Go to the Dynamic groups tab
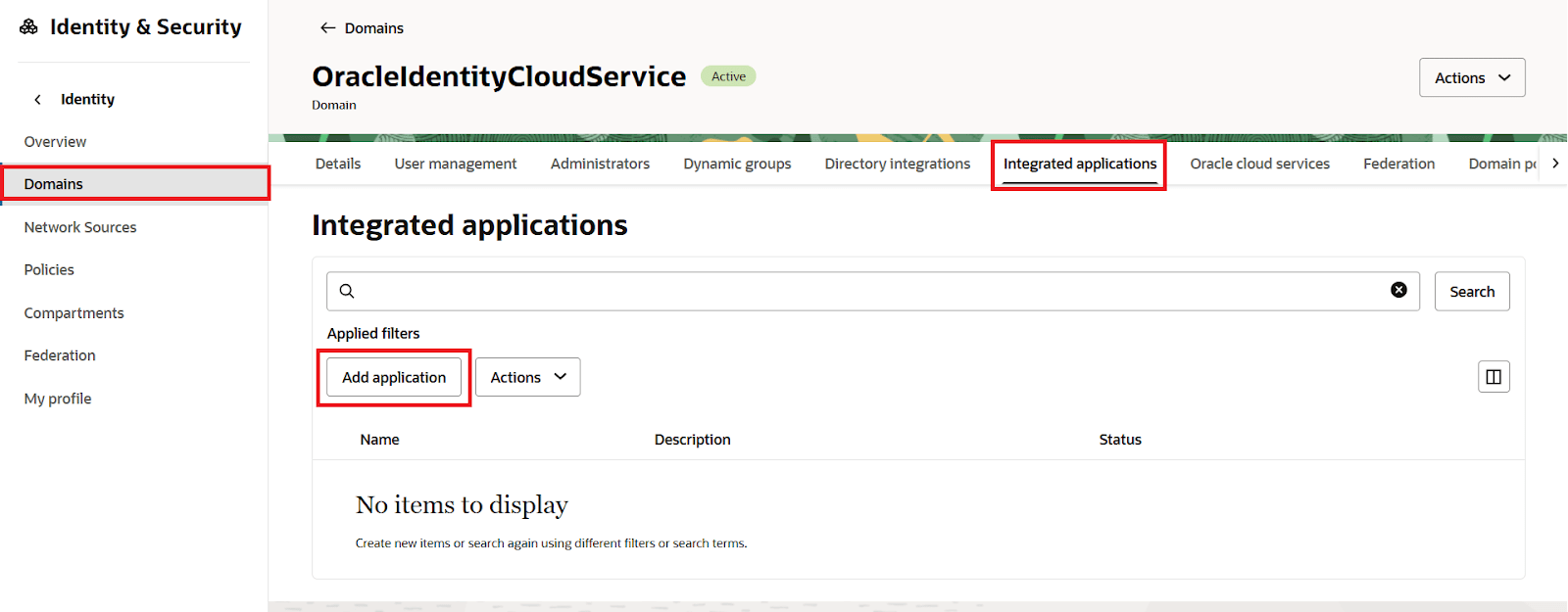 [x=737, y=164]
